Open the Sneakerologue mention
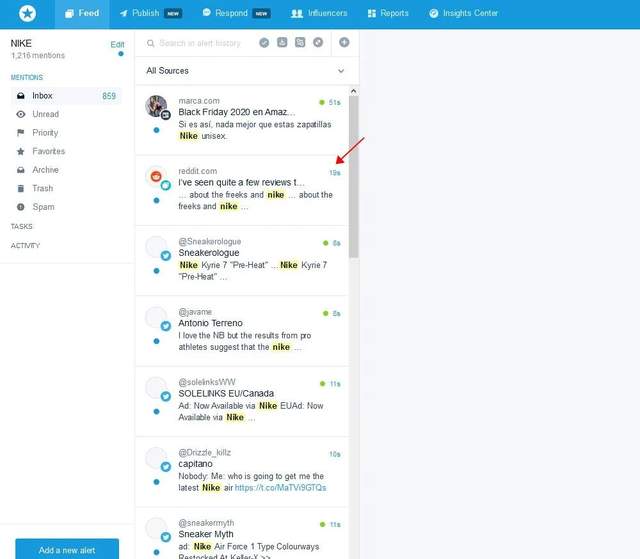Screen dimensions: 640x559 click(242, 261)
